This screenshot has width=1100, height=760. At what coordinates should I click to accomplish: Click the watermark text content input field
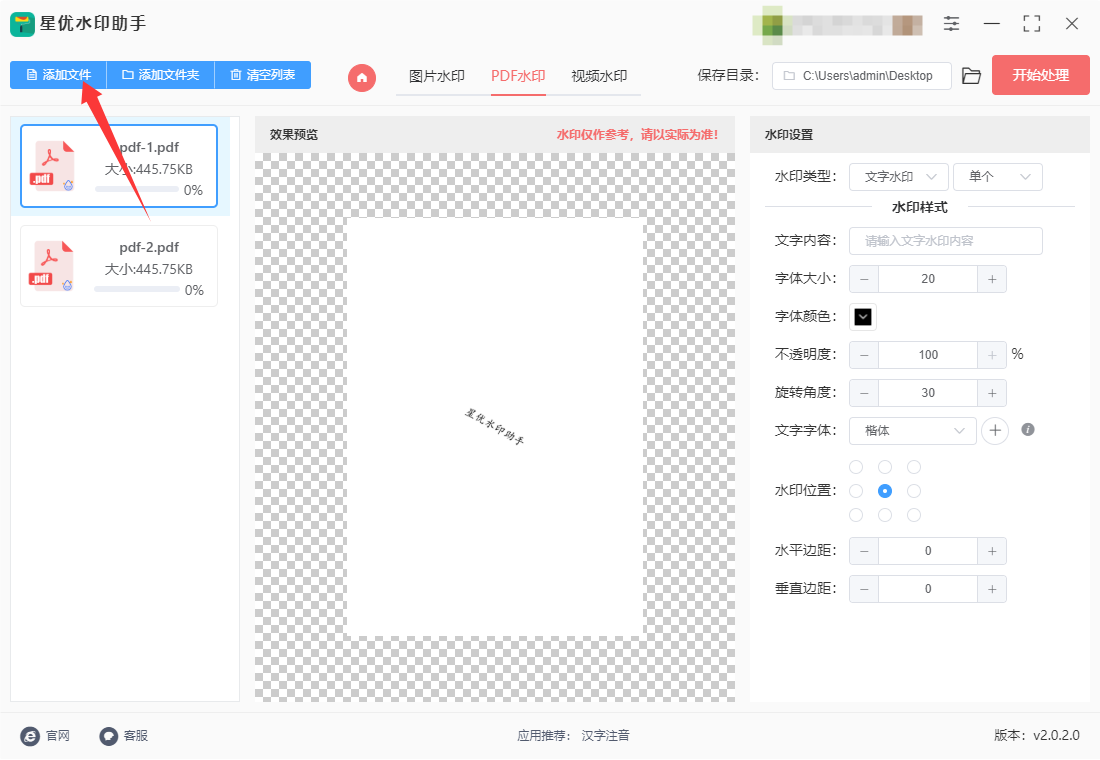(946, 241)
